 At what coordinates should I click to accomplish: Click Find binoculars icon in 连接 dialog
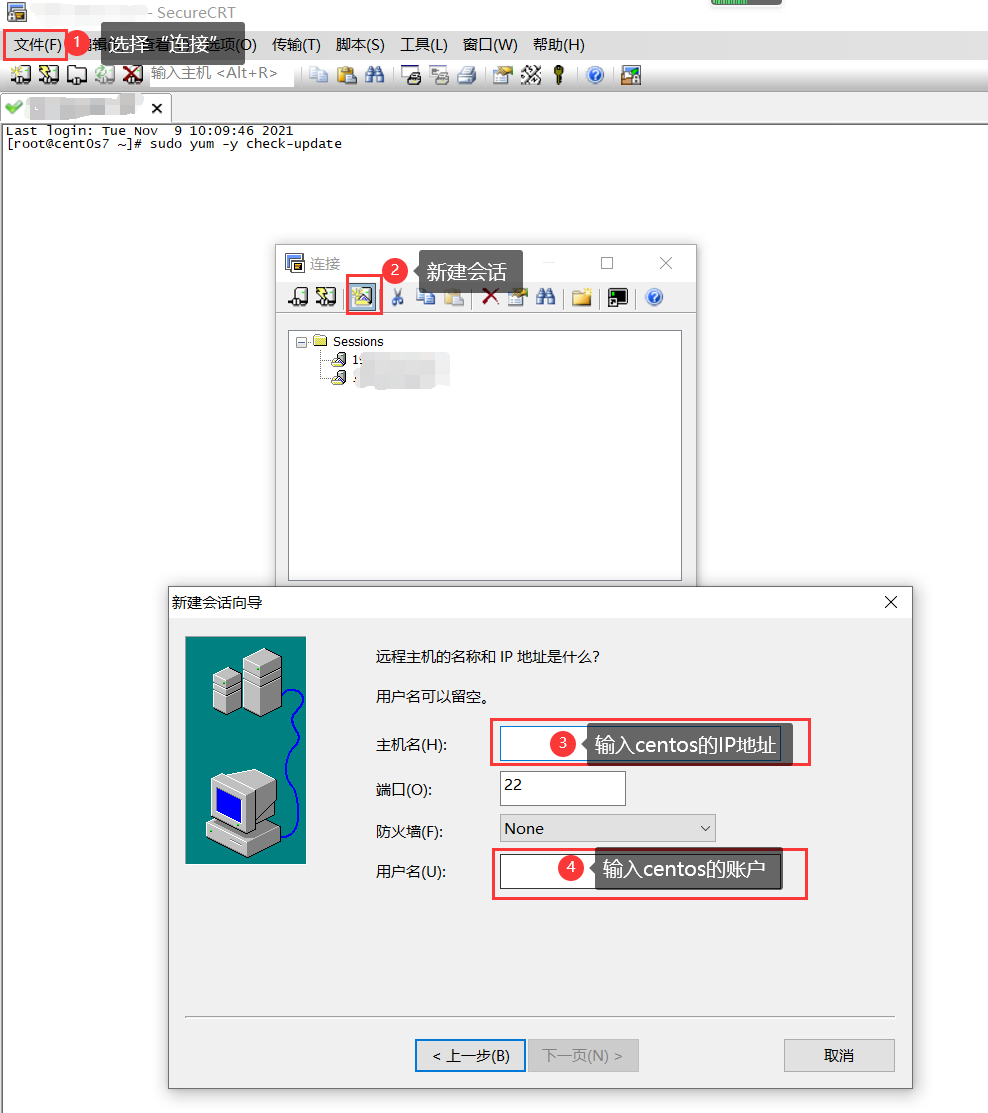[545, 297]
